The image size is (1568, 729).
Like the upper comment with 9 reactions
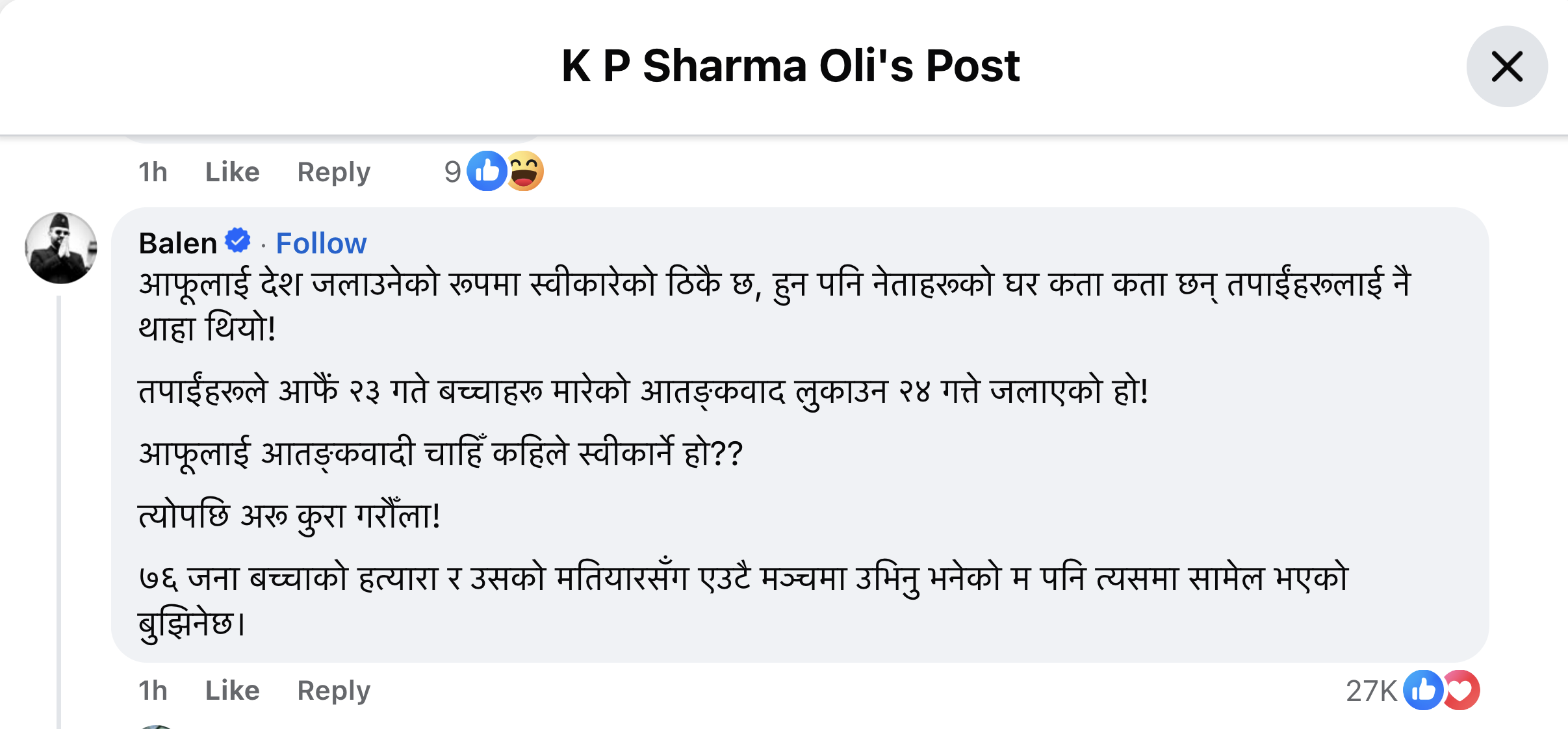[232, 172]
